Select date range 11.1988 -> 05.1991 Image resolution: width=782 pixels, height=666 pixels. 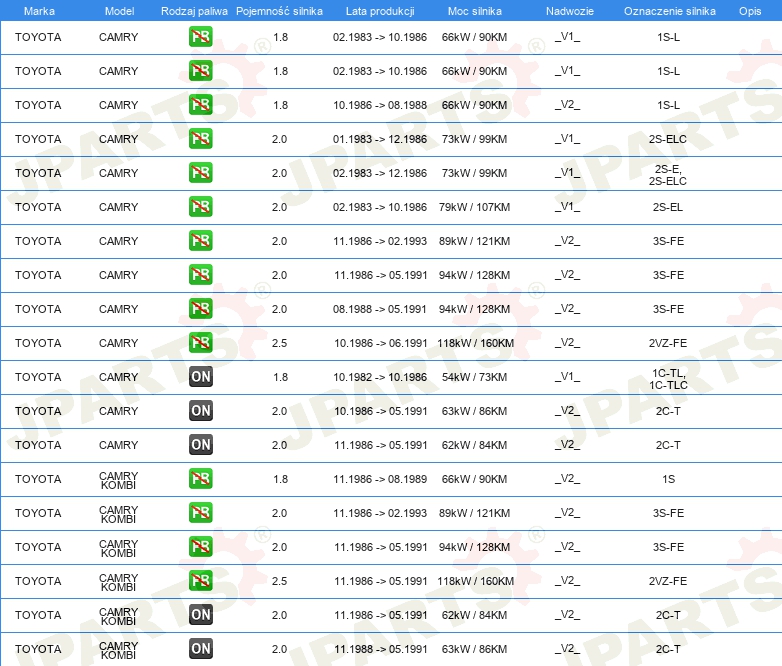381,649
